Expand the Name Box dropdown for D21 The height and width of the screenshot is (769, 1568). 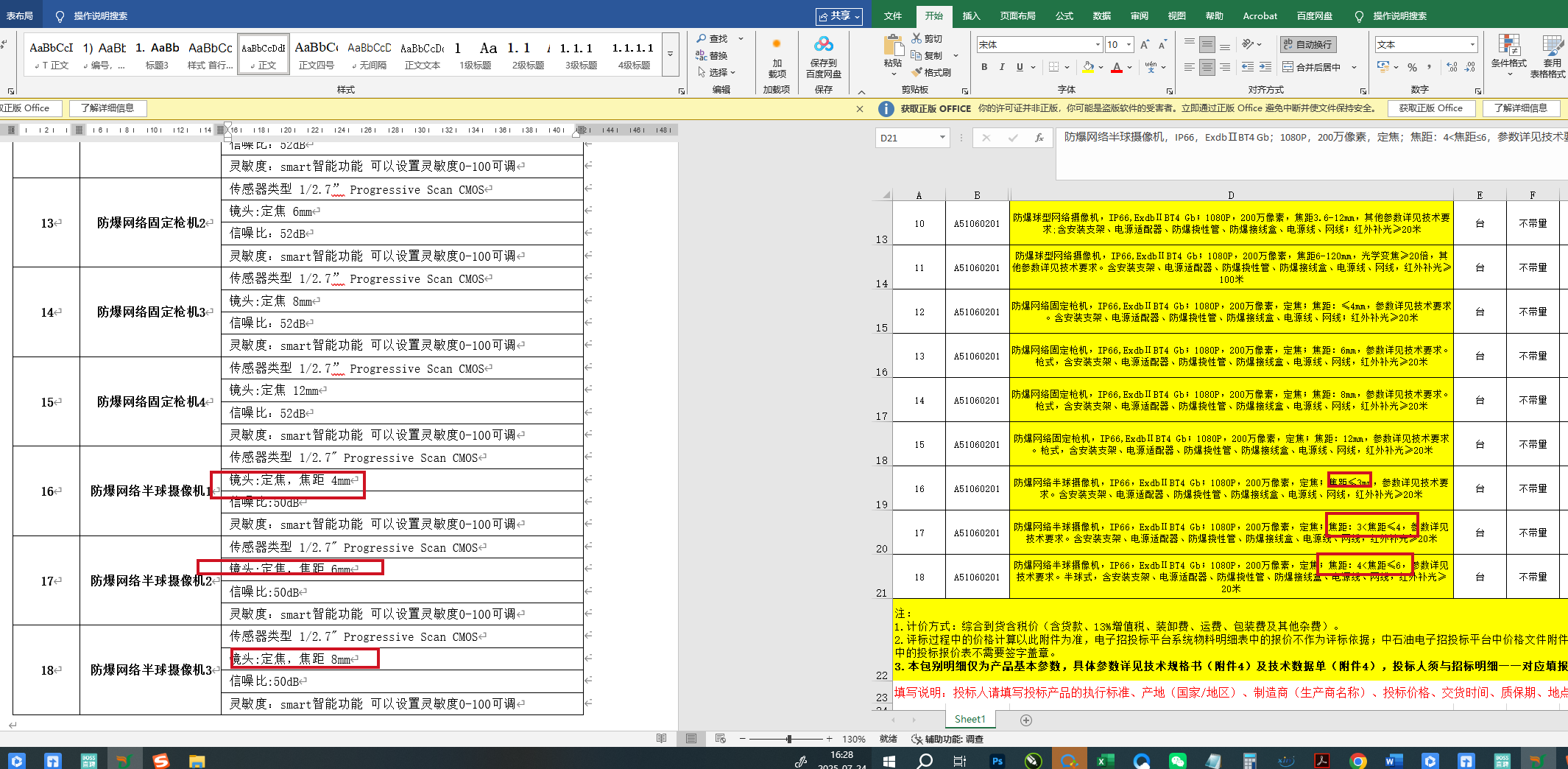(x=942, y=138)
